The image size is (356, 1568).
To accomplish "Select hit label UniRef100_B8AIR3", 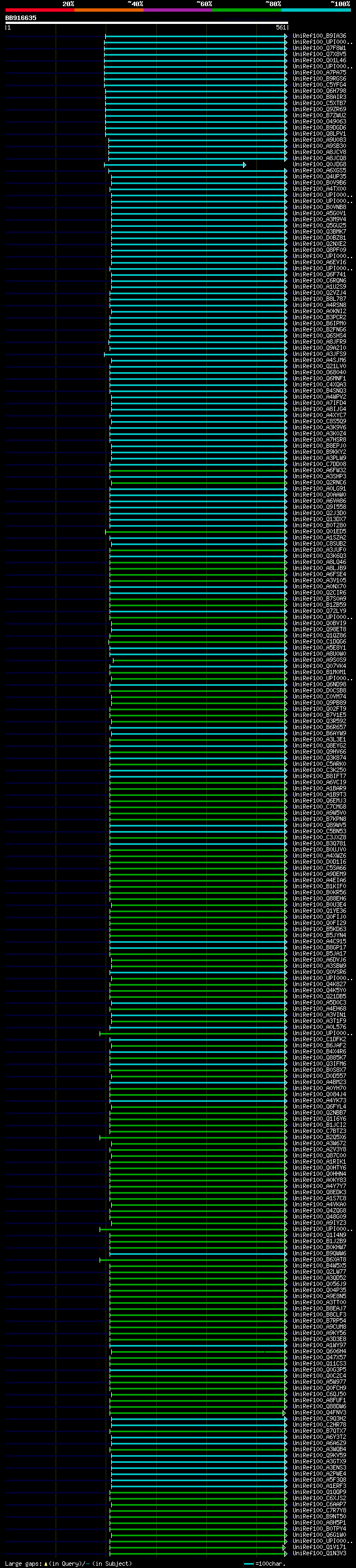I will (x=319, y=97).
